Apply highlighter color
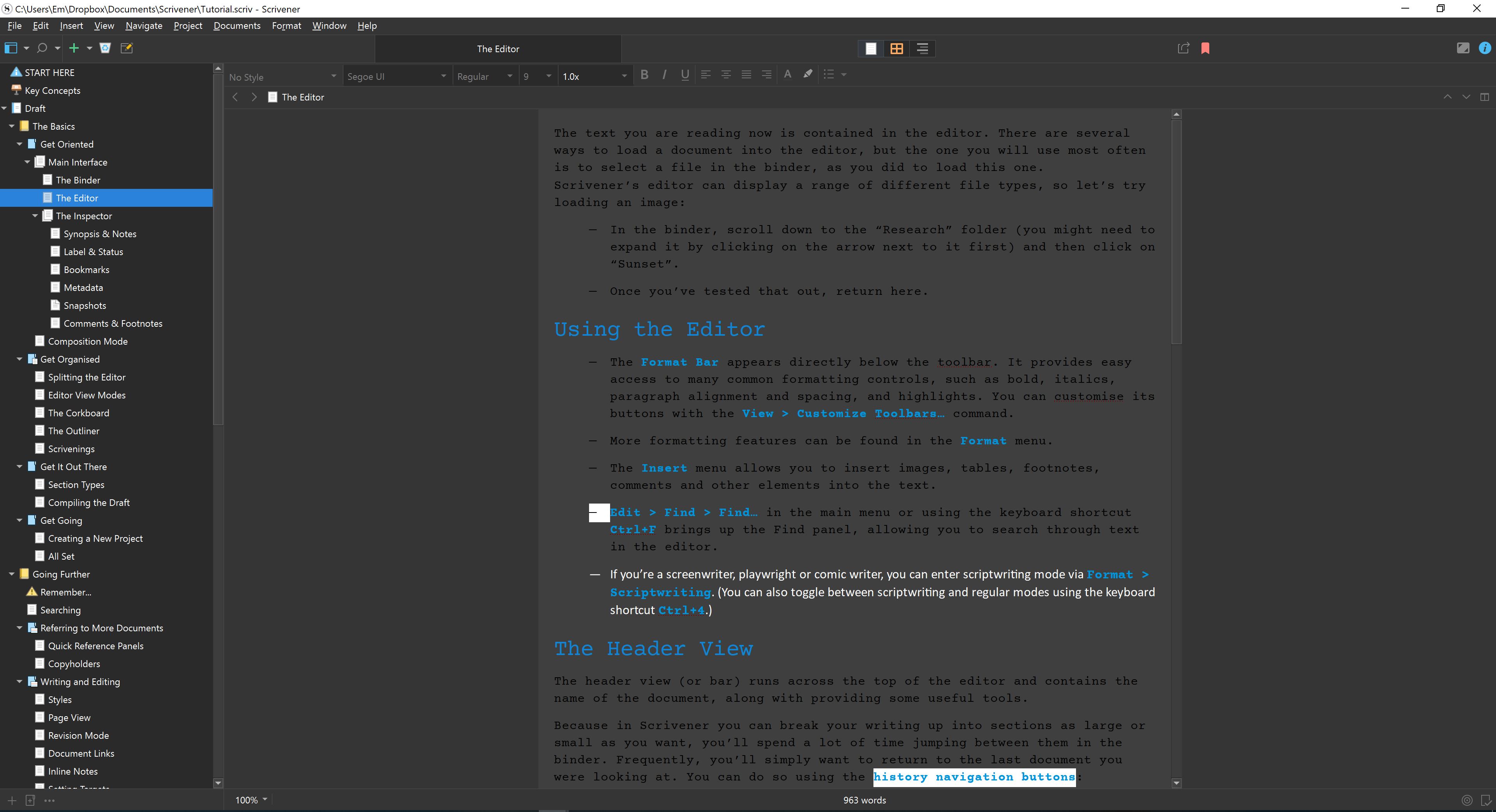The image size is (1496, 812). pos(808,74)
